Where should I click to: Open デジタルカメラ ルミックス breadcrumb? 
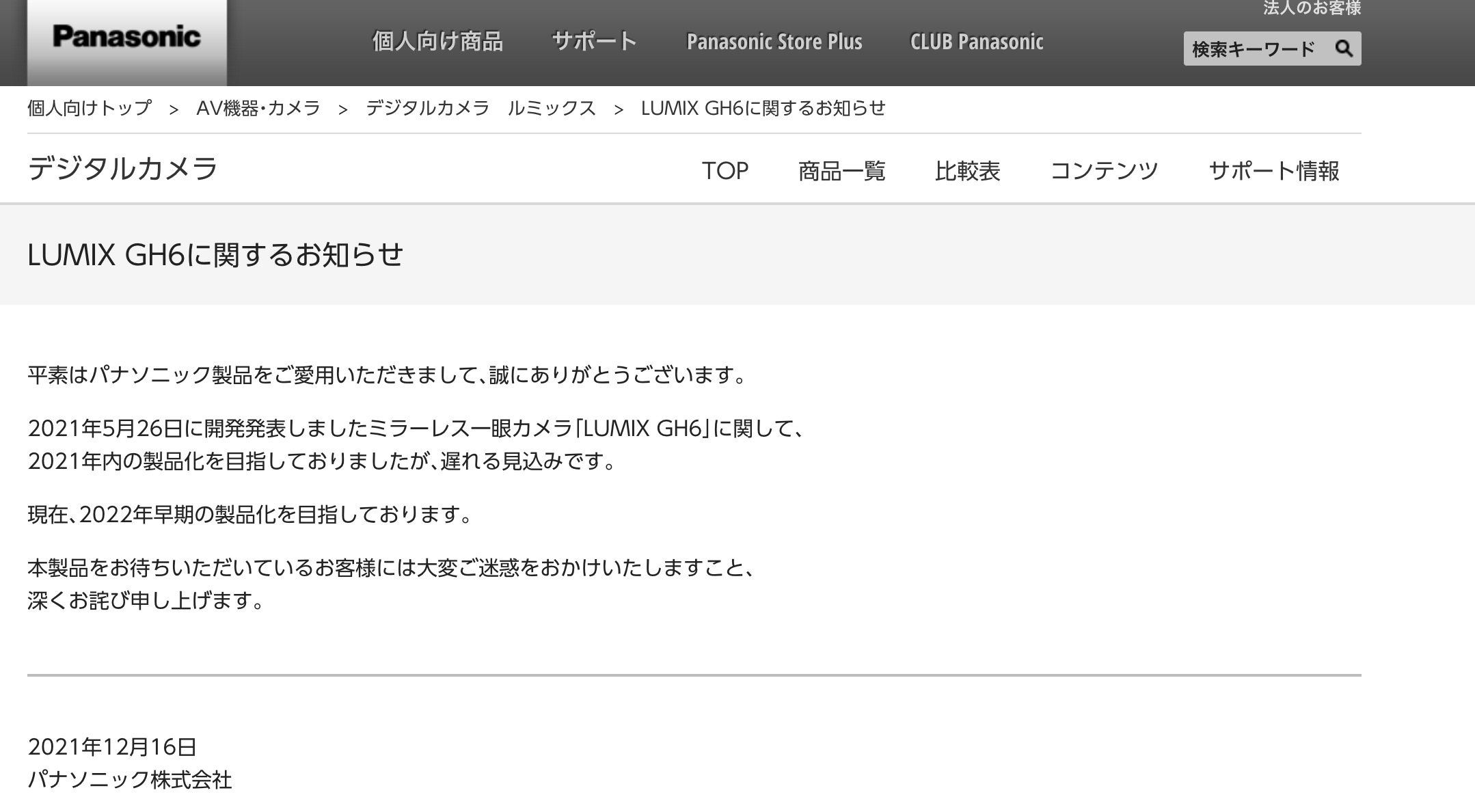[x=481, y=108]
